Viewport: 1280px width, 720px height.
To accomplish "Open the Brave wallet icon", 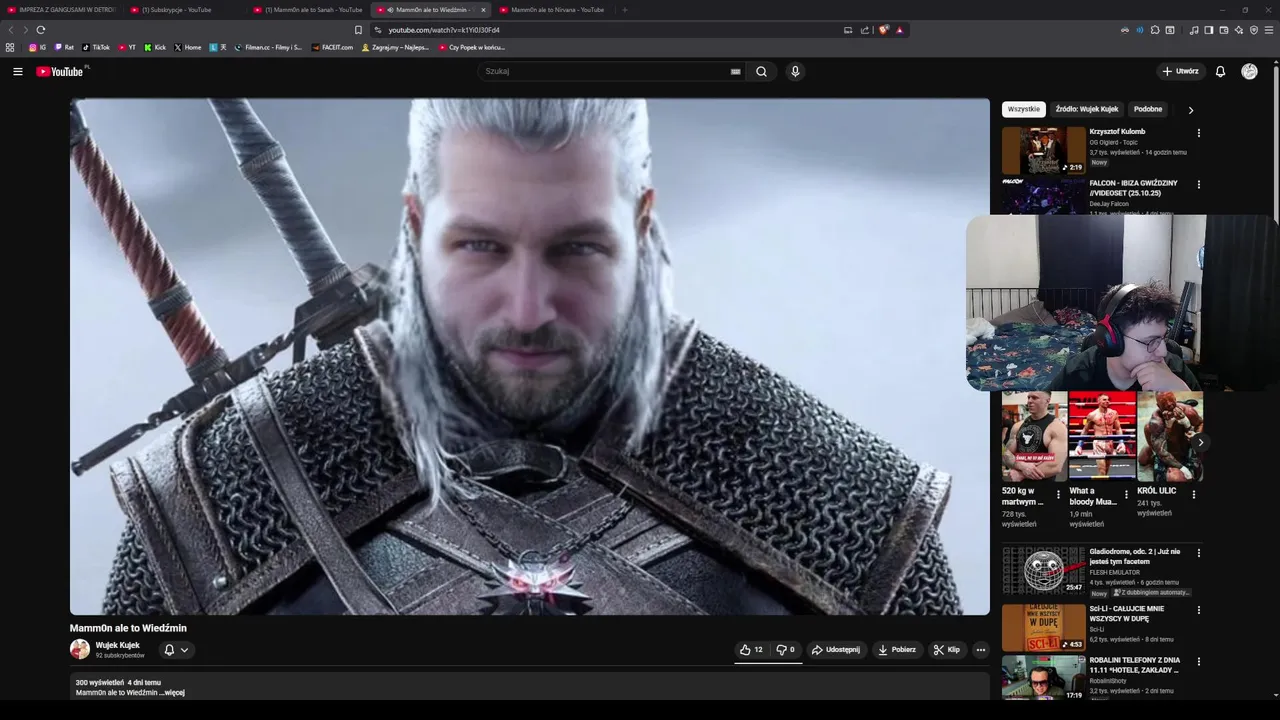I will 1223,30.
